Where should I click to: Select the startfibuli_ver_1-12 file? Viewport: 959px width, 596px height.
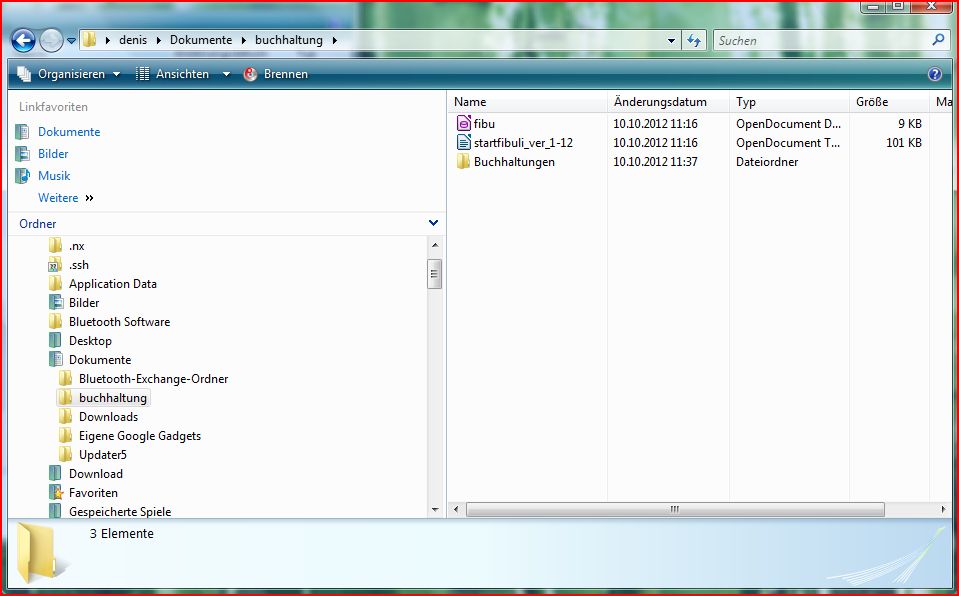523,143
